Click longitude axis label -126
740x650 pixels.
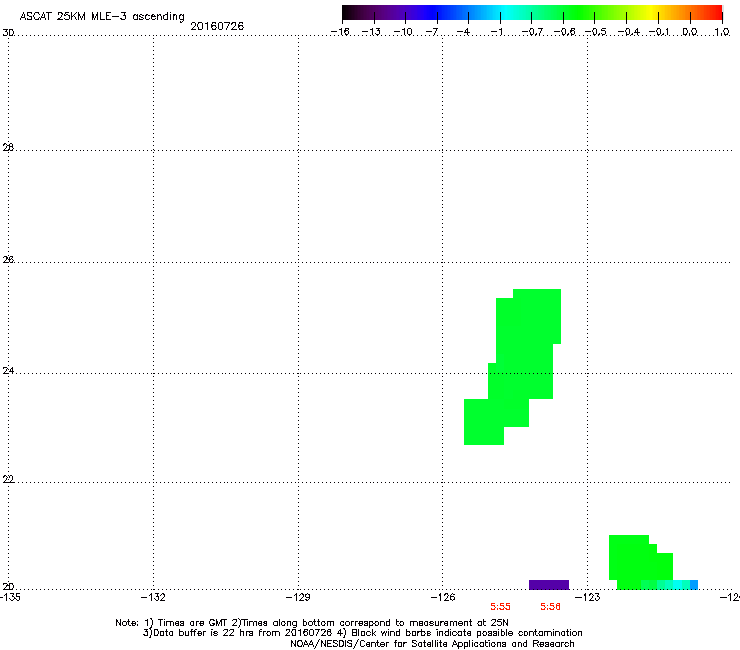pos(443,597)
